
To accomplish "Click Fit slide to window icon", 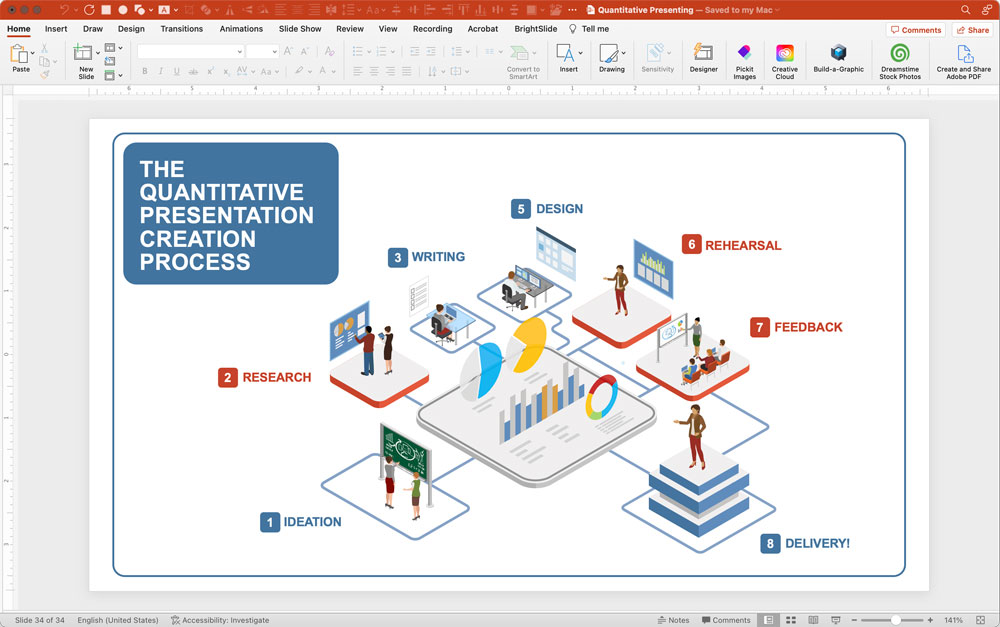I will (x=980, y=620).
